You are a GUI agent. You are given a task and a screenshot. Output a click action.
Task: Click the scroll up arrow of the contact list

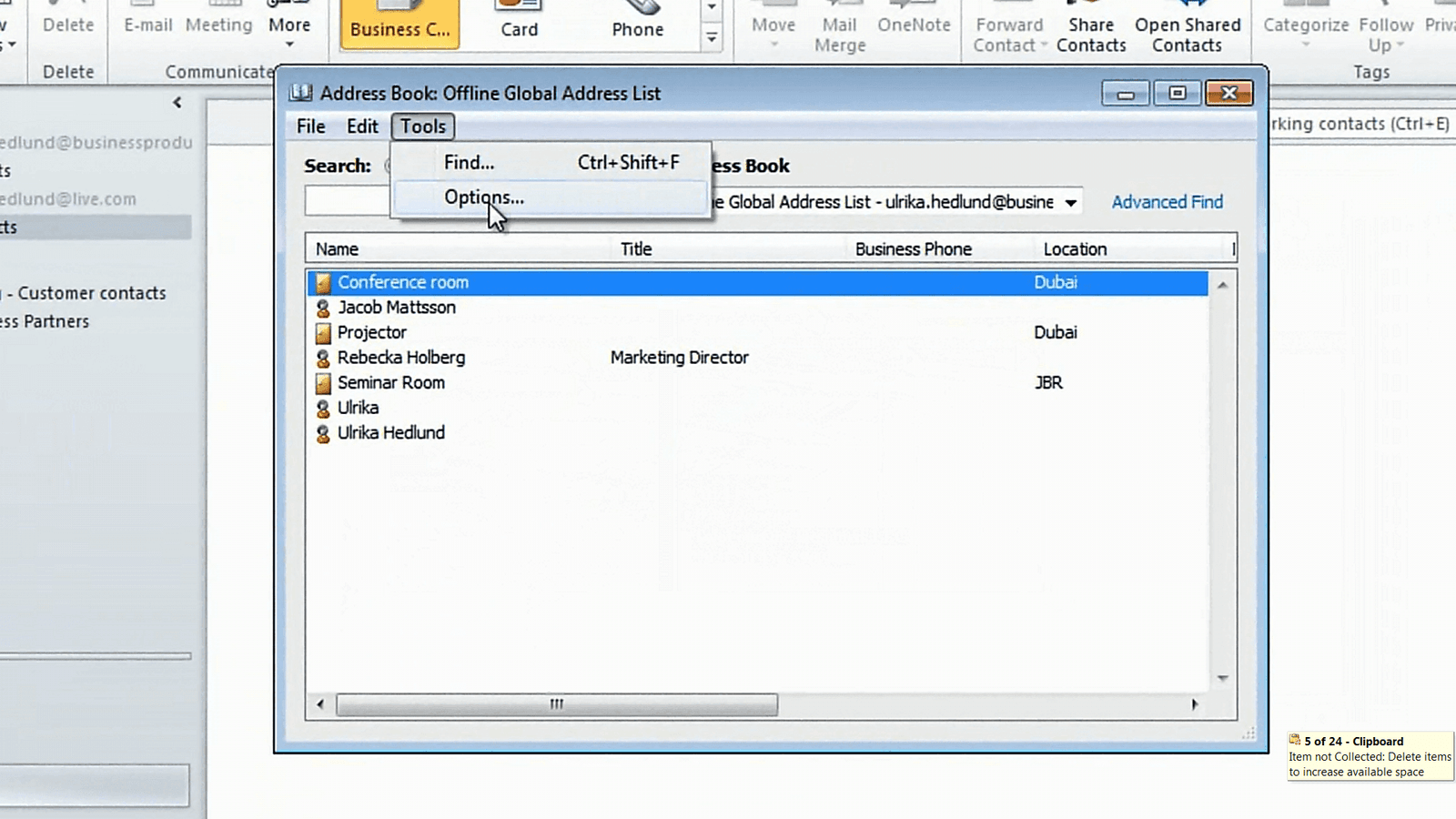(1222, 285)
